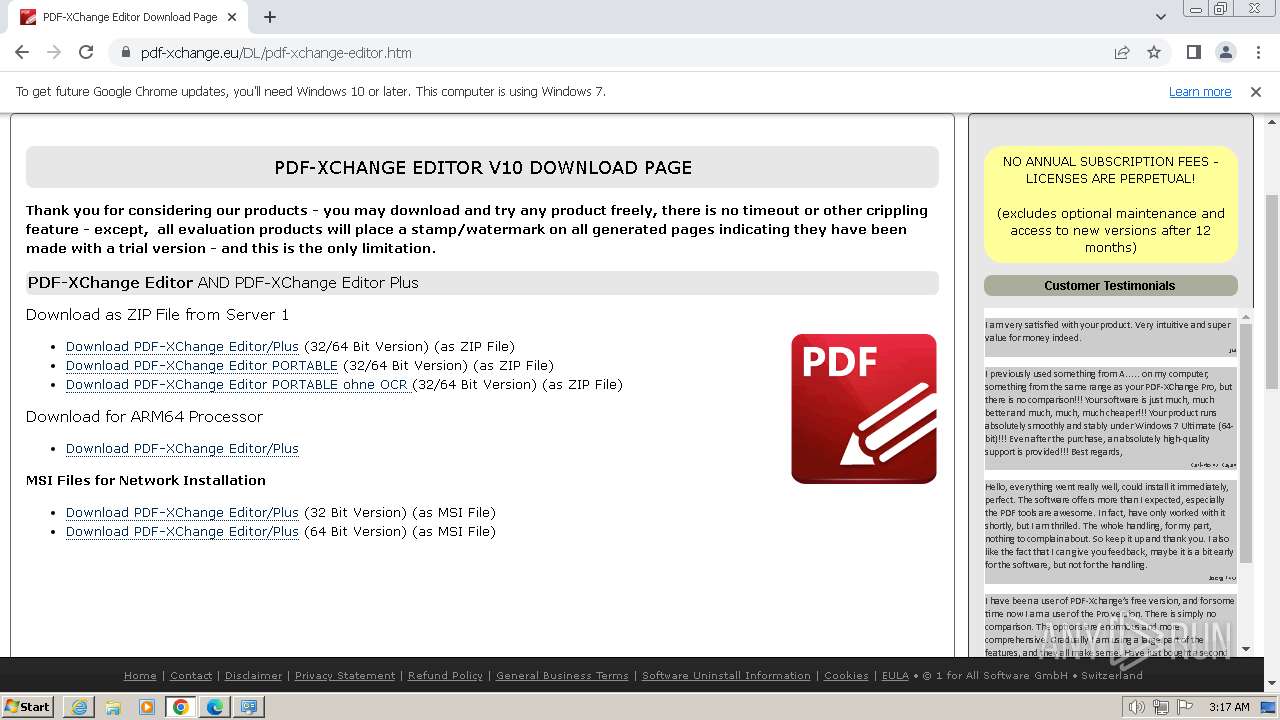This screenshot has height=720, width=1280.
Task: Open the Refund Policy footer link
Action: click(445, 675)
